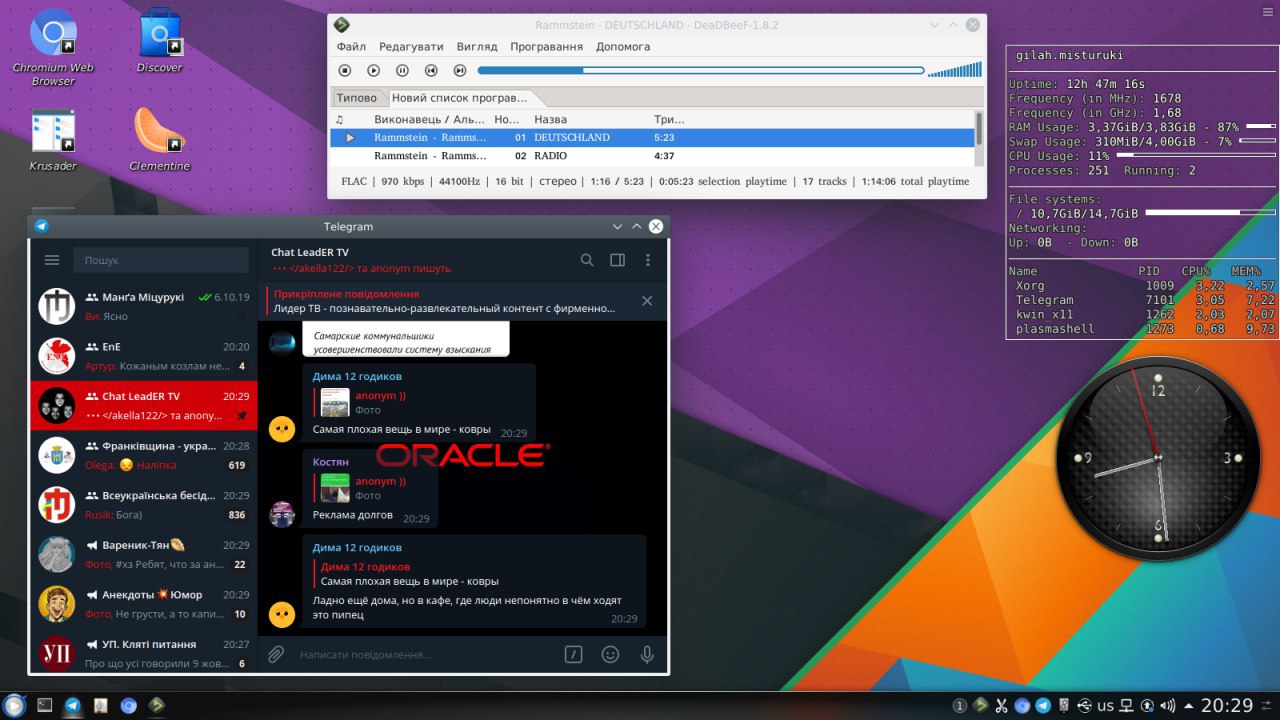The image size is (1280, 720).
Task: Open the EnE chat
Action: (x=144, y=356)
